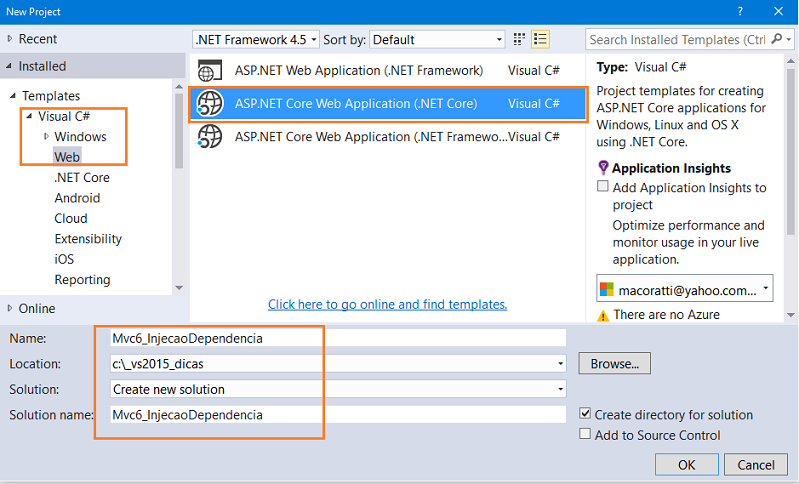Select the Reporting template category
The height and width of the screenshot is (484, 799).
click(82, 279)
